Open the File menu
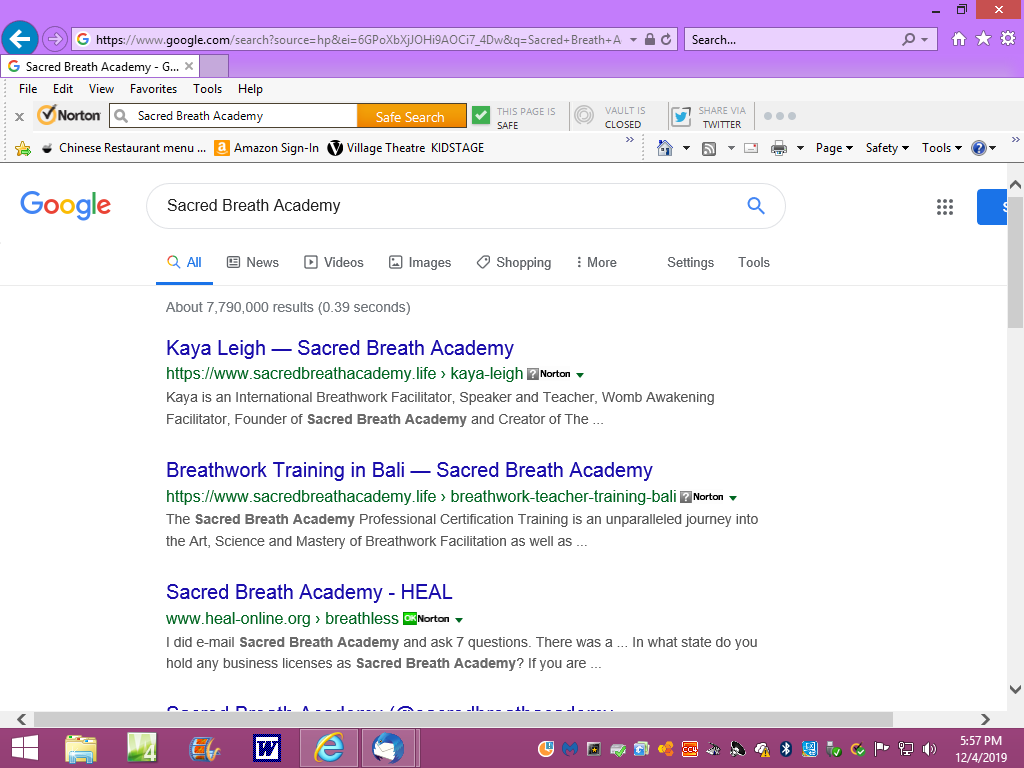Image resolution: width=1024 pixels, height=768 pixels. click(x=28, y=89)
